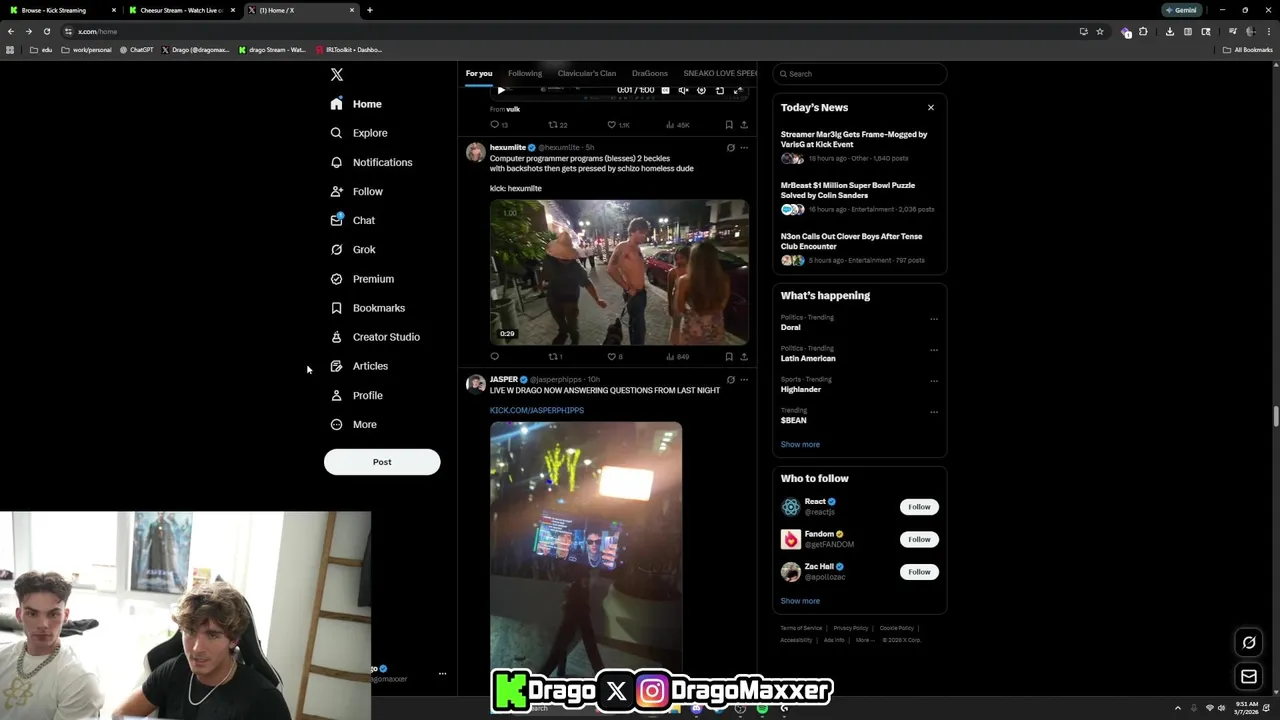Open KICK.COM/JASPERPHIPPS link
The width and height of the screenshot is (1280, 720).
(x=537, y=410)
